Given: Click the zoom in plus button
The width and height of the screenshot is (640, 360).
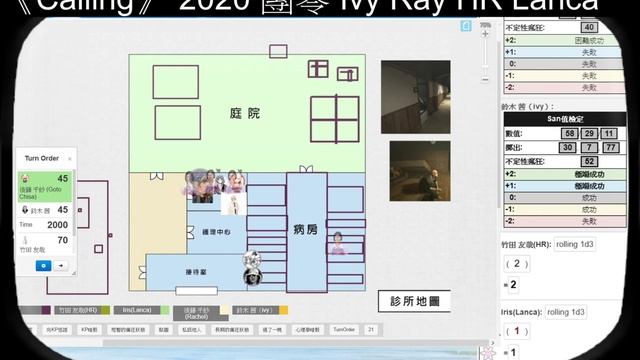Looking at the screenshot, I should click(485, 35).
